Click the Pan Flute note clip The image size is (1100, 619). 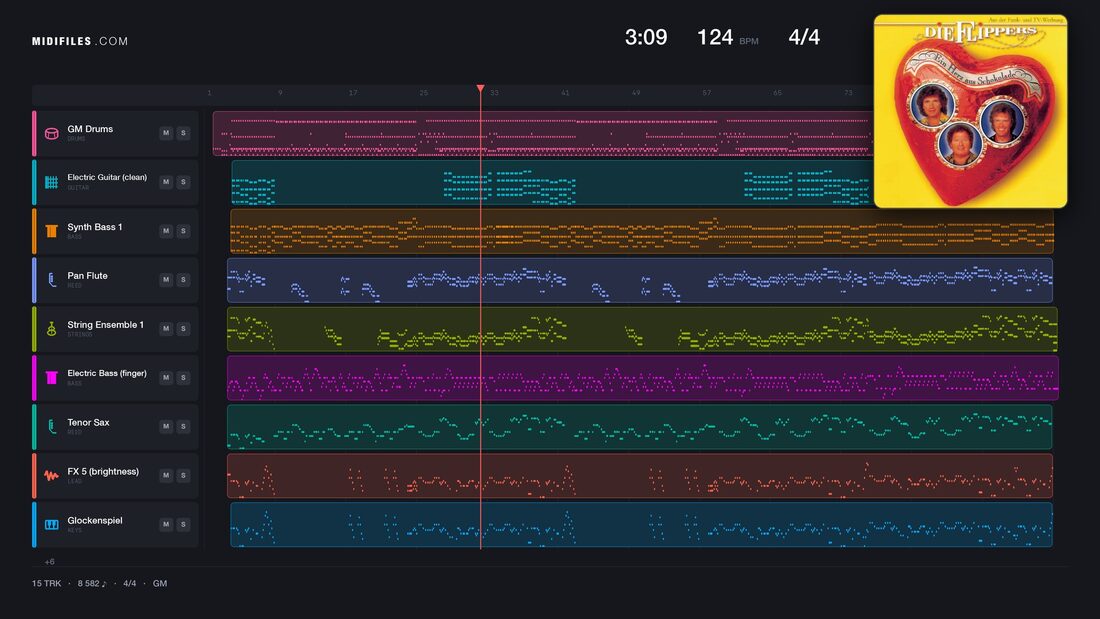[x=640, y=280]
